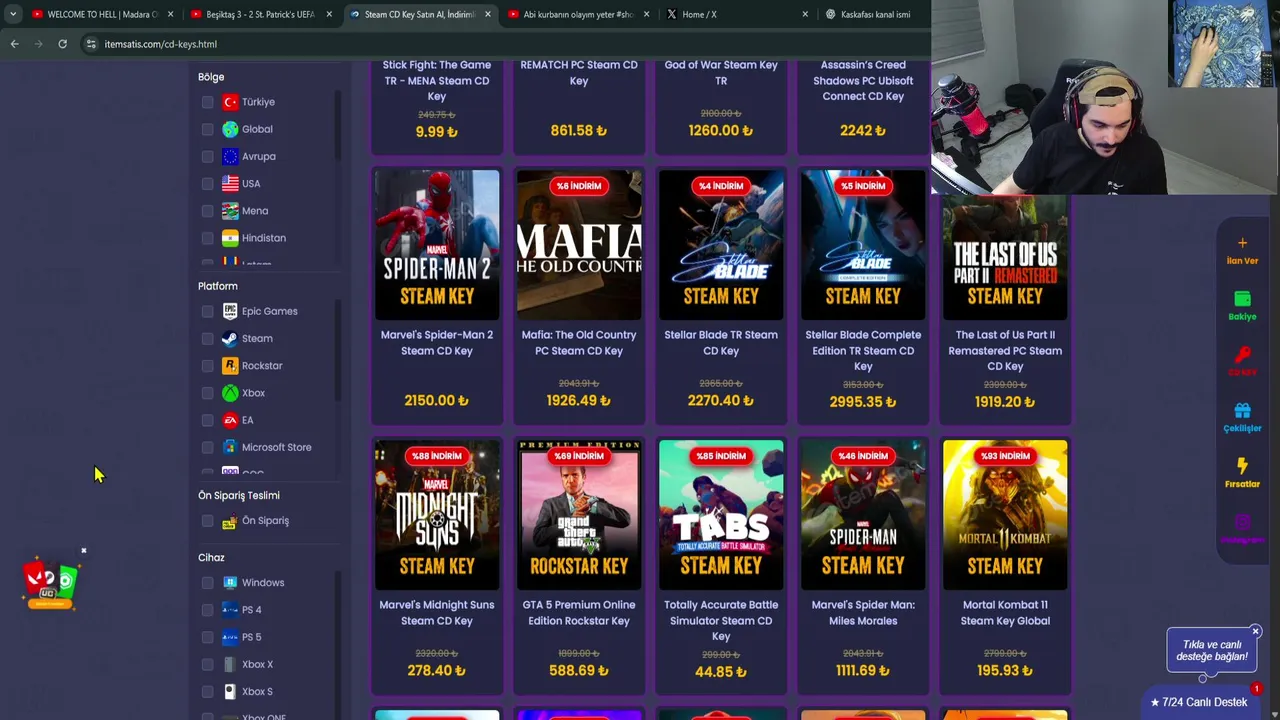The image size is (1280, 720).
Task: Open the Bakiye wallet icon
Action: (1242, 299)
